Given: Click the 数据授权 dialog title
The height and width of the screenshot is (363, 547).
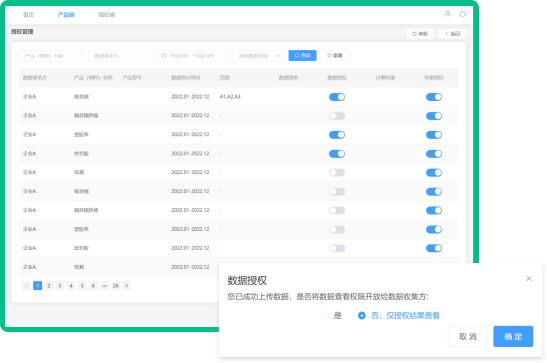Looking at the screenshot, I should click(x=247, y=280).
